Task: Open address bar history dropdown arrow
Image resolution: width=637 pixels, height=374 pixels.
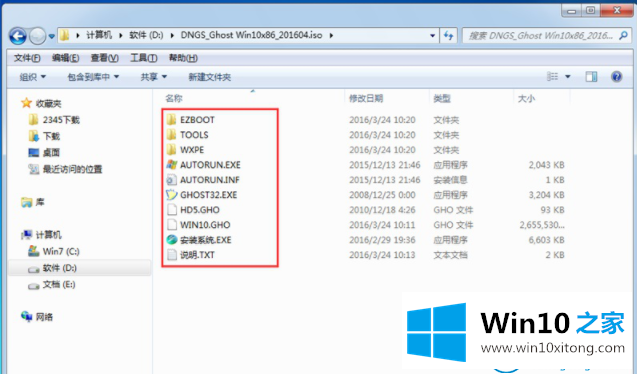Action: pos(433,36)
